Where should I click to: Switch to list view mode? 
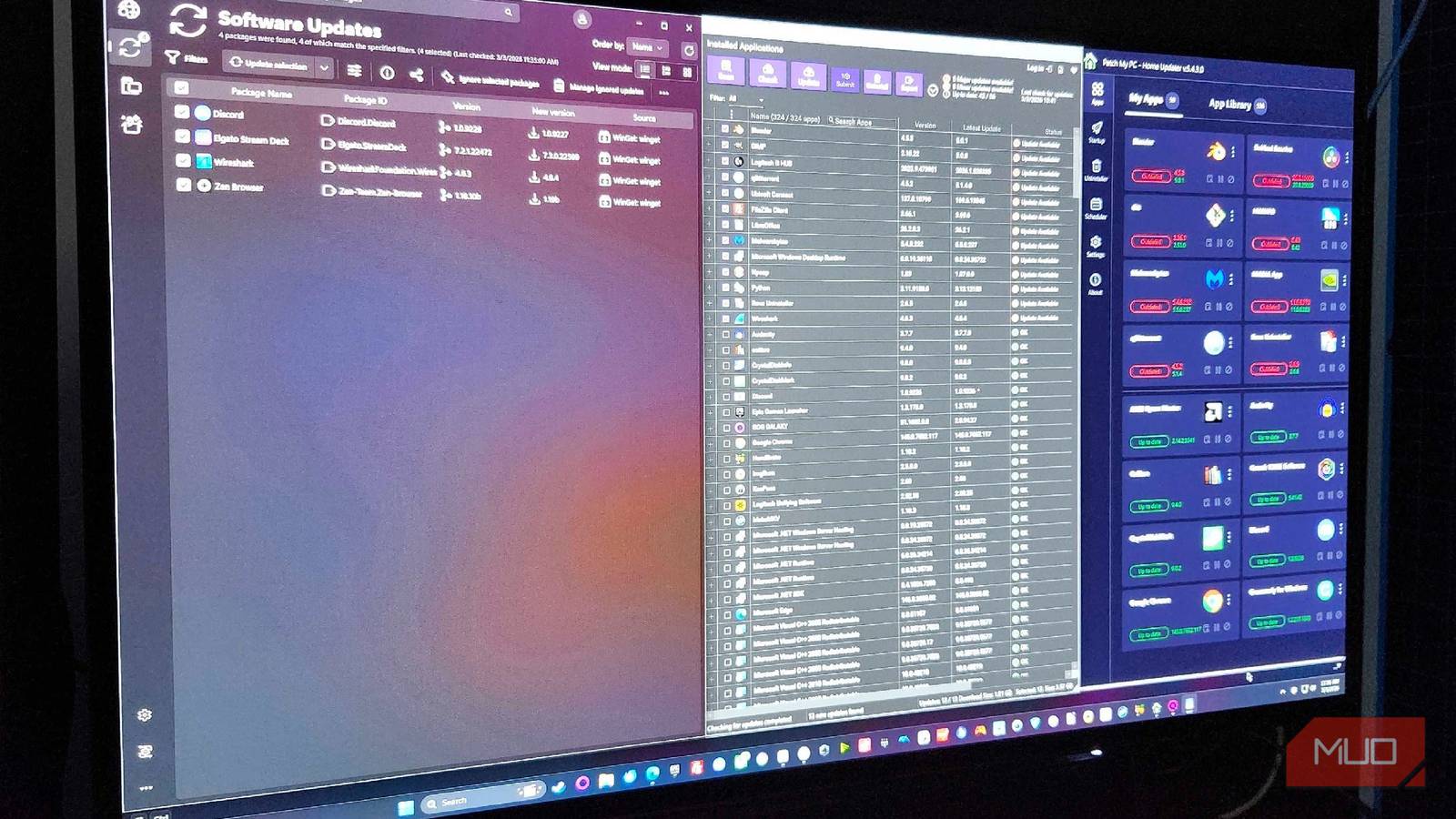click(x=644, y=69)
